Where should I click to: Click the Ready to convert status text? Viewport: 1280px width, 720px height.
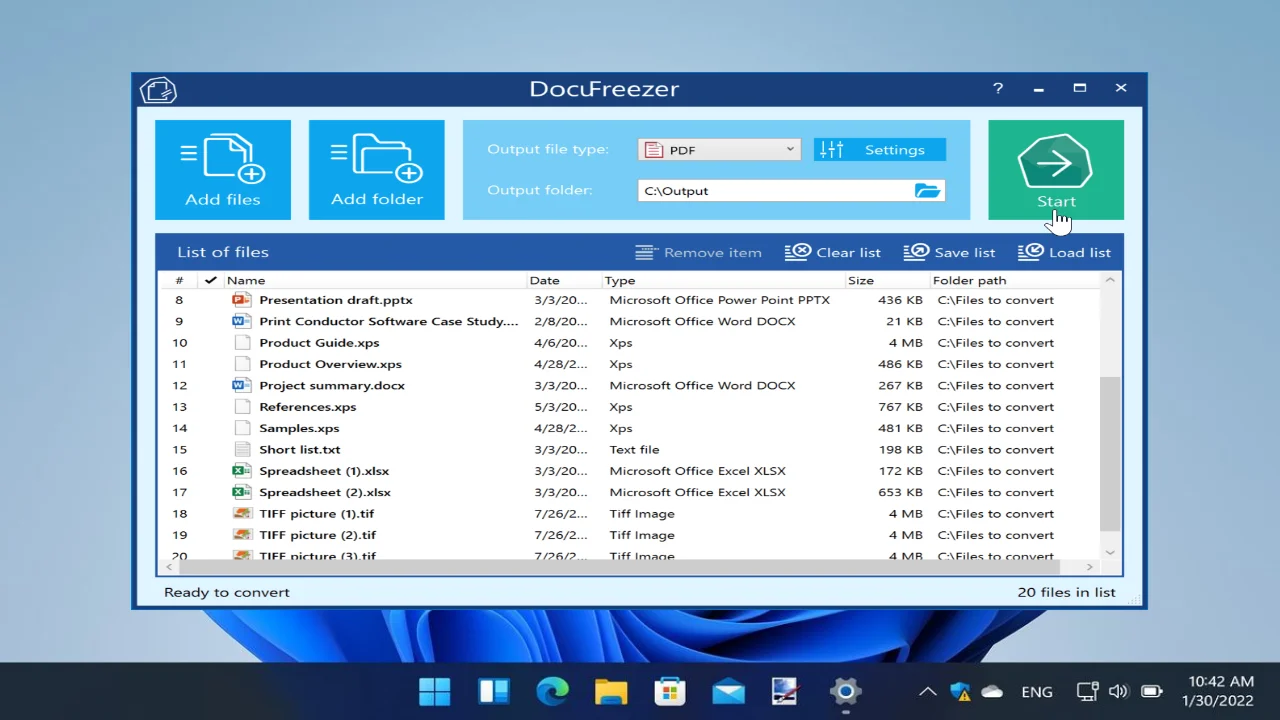point(227,592)
